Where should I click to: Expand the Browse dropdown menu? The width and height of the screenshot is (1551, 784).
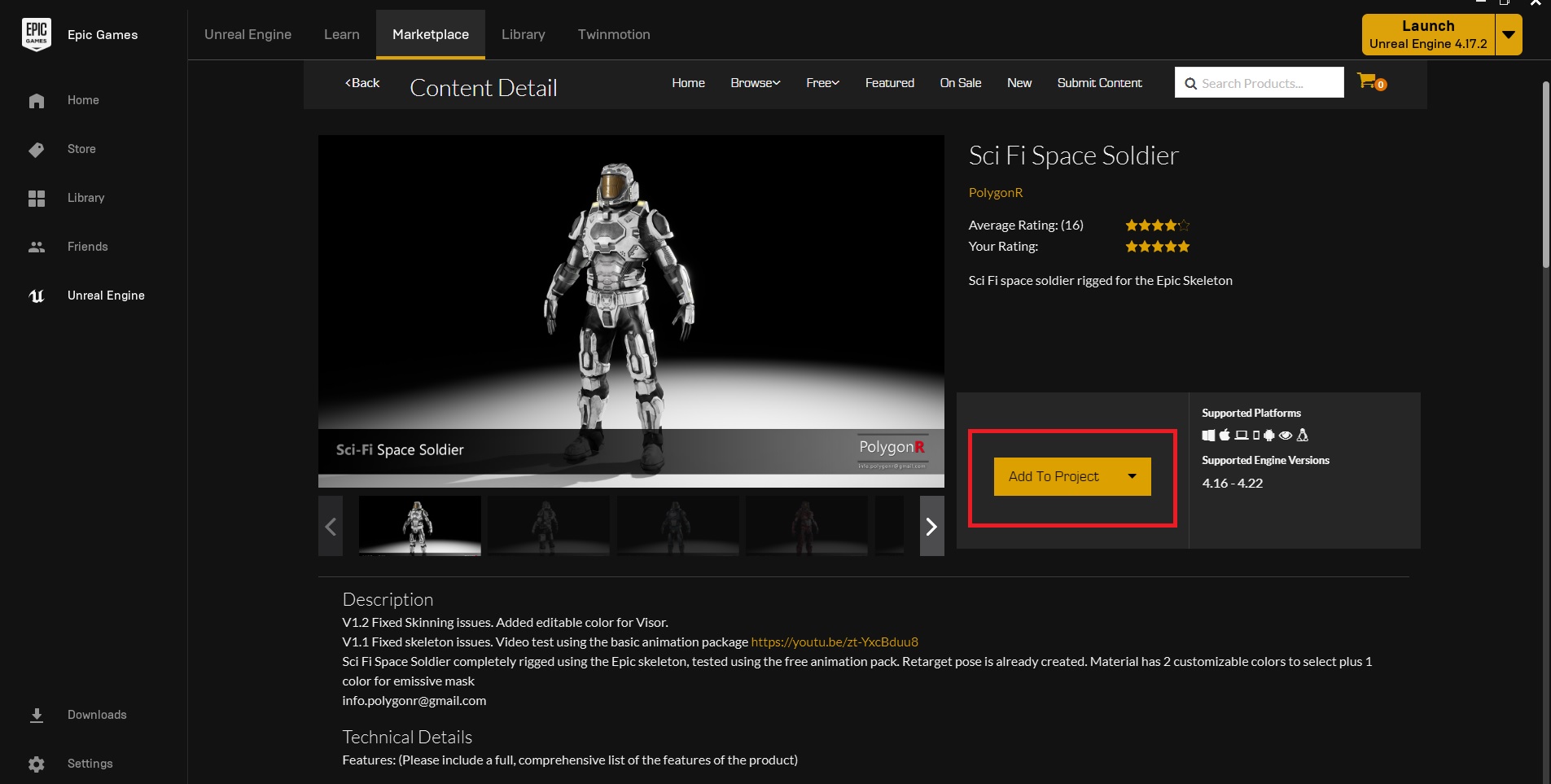[755, 83]
